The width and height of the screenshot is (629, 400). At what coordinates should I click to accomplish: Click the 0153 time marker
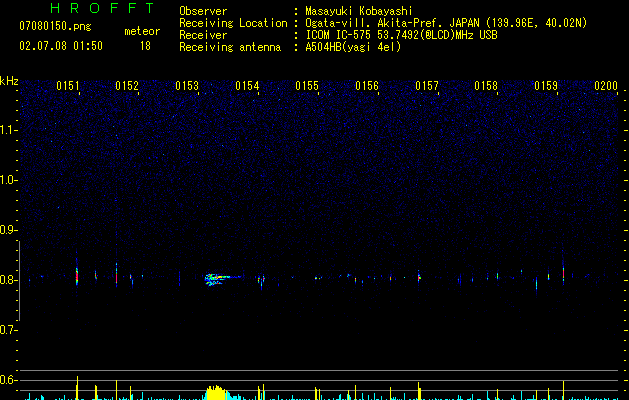187,86
